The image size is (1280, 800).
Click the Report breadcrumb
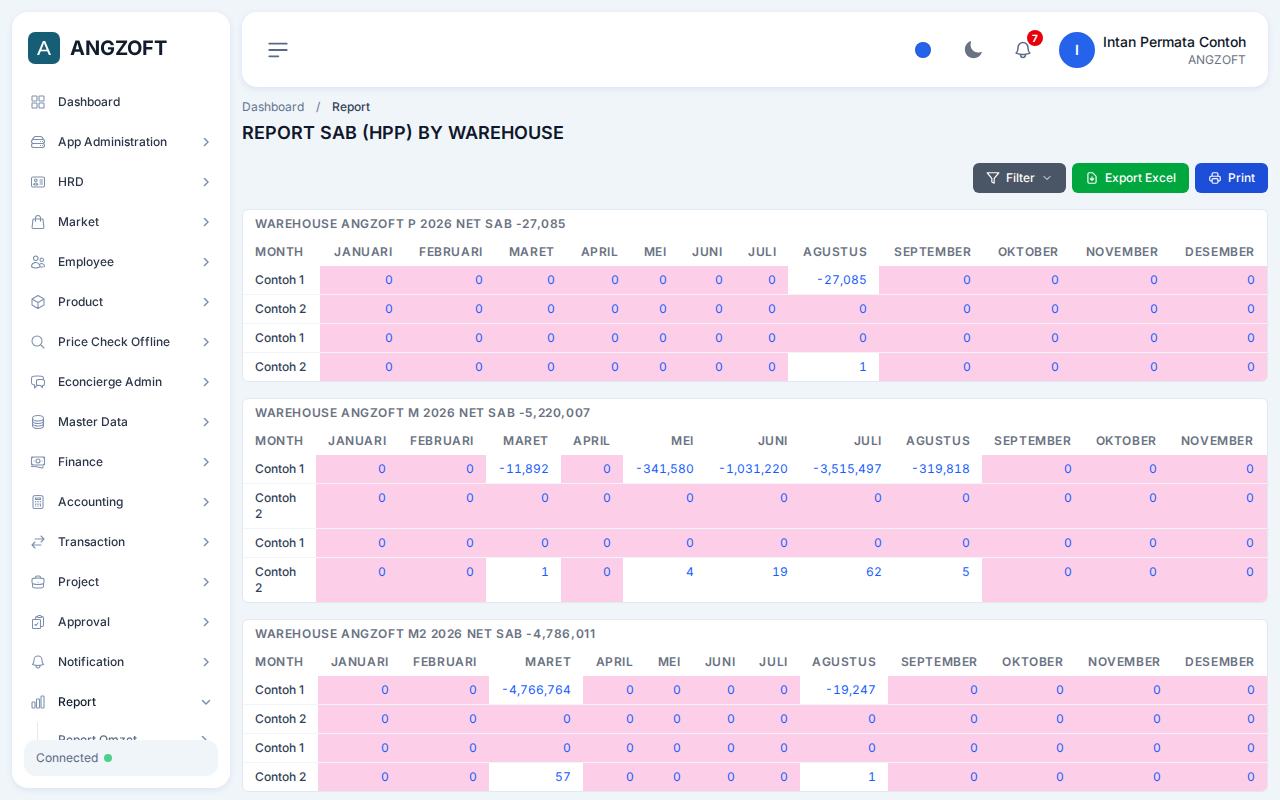coord(351,107)
